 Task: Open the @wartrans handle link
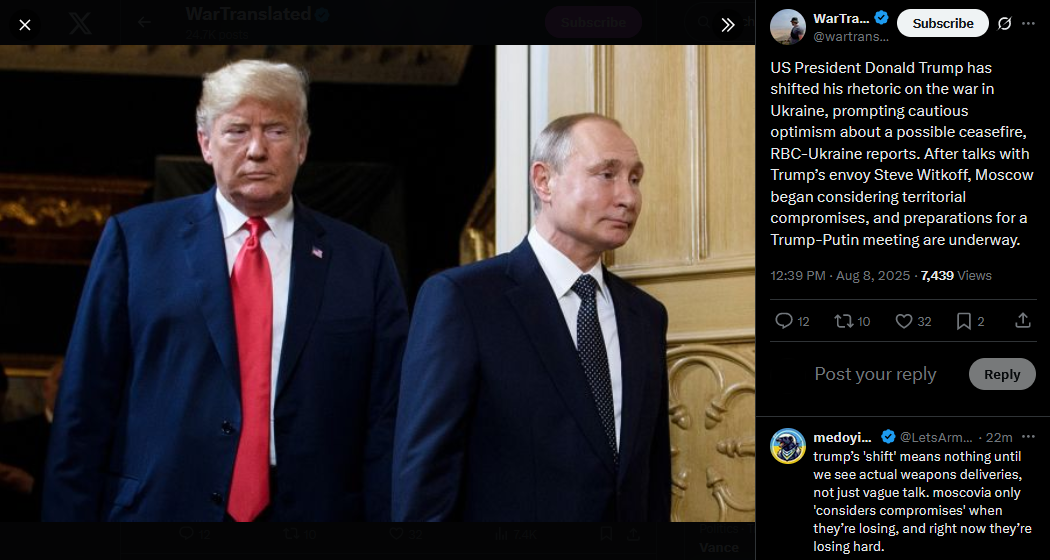pyautogui.click(x=850, y=38)
